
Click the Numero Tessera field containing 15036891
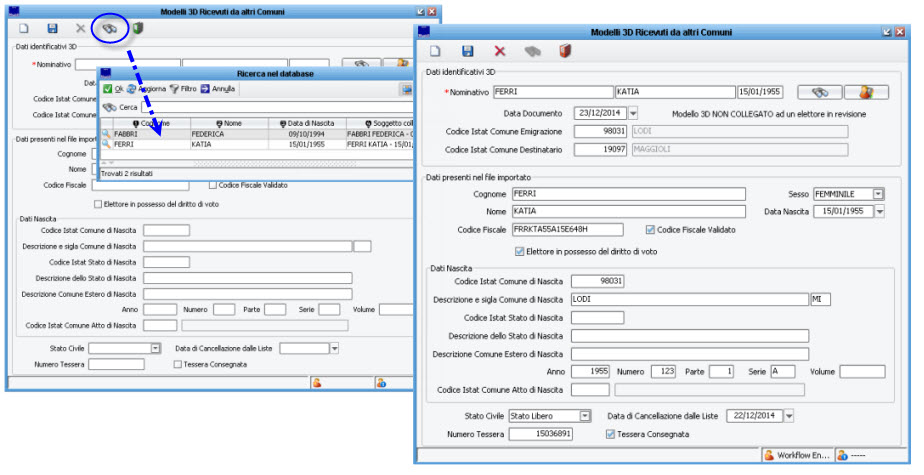540,434
